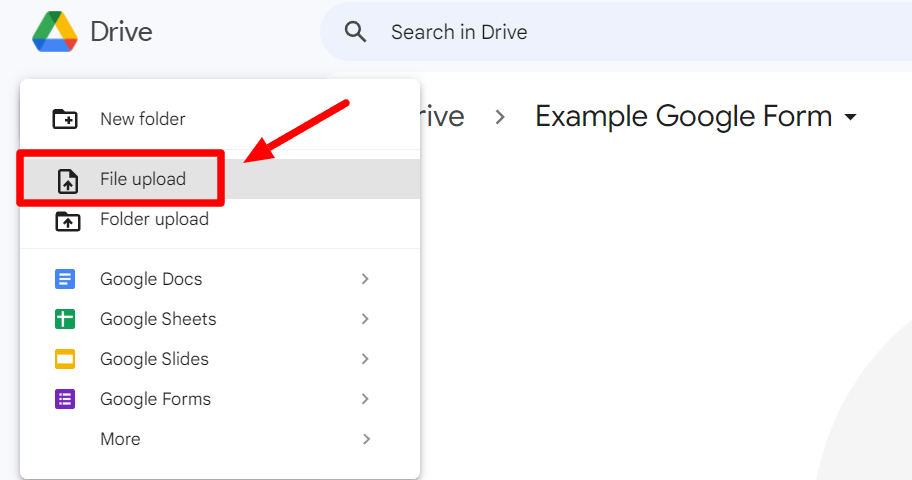912x480 pixels.
Task: Click the New folder icon
Action: [x=65, y=119]
